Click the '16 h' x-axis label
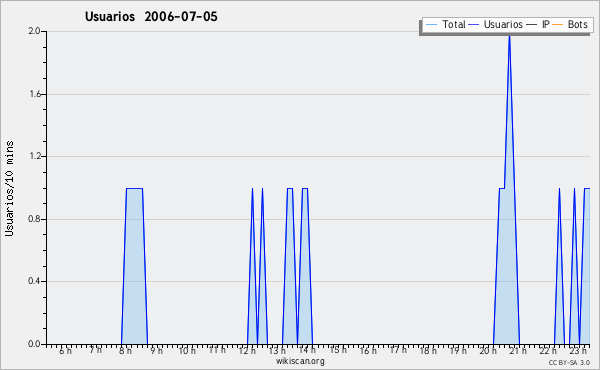600x370 pixels. [368, 350]
